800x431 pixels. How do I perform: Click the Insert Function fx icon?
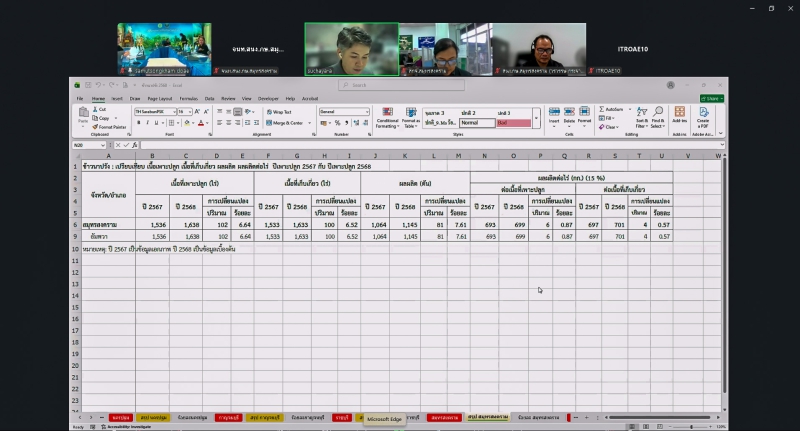tap(137, 145)
